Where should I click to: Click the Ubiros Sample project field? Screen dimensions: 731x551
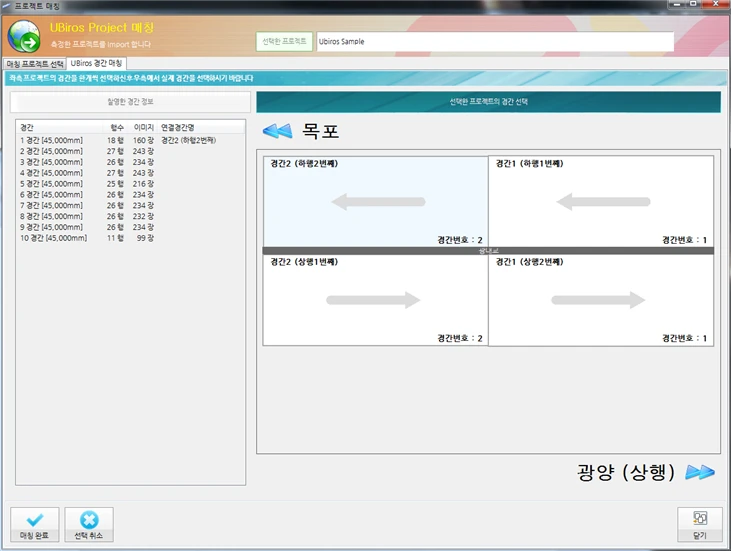[x=495, y=41]
